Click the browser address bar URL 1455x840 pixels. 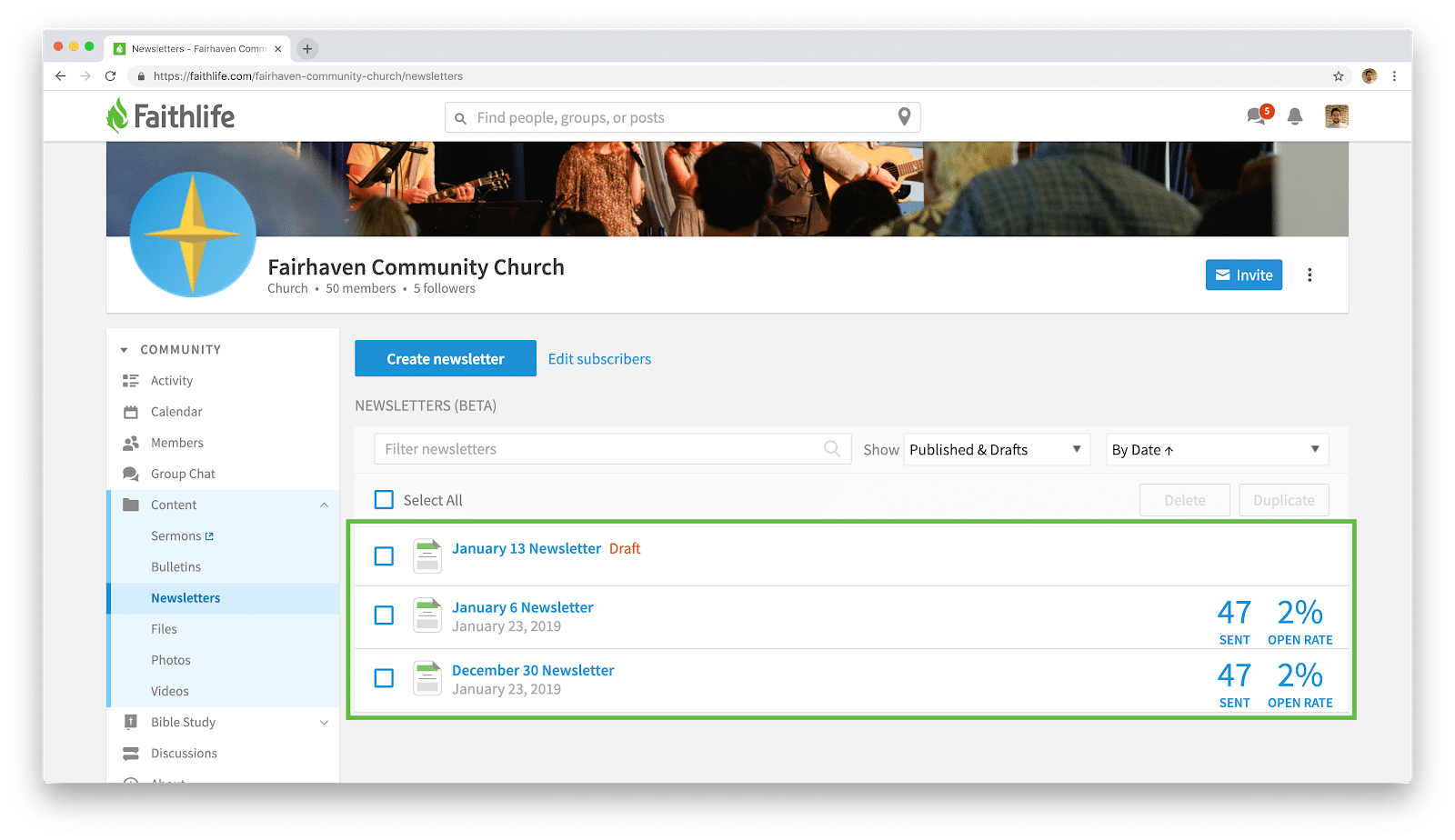coord(308,76)
